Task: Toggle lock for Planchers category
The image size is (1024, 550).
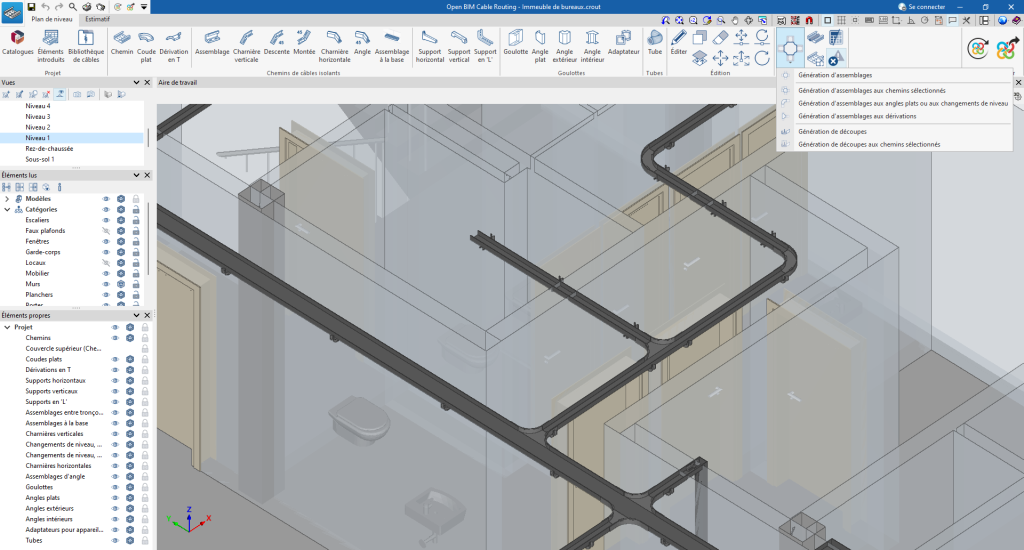Action: point(136,295)
